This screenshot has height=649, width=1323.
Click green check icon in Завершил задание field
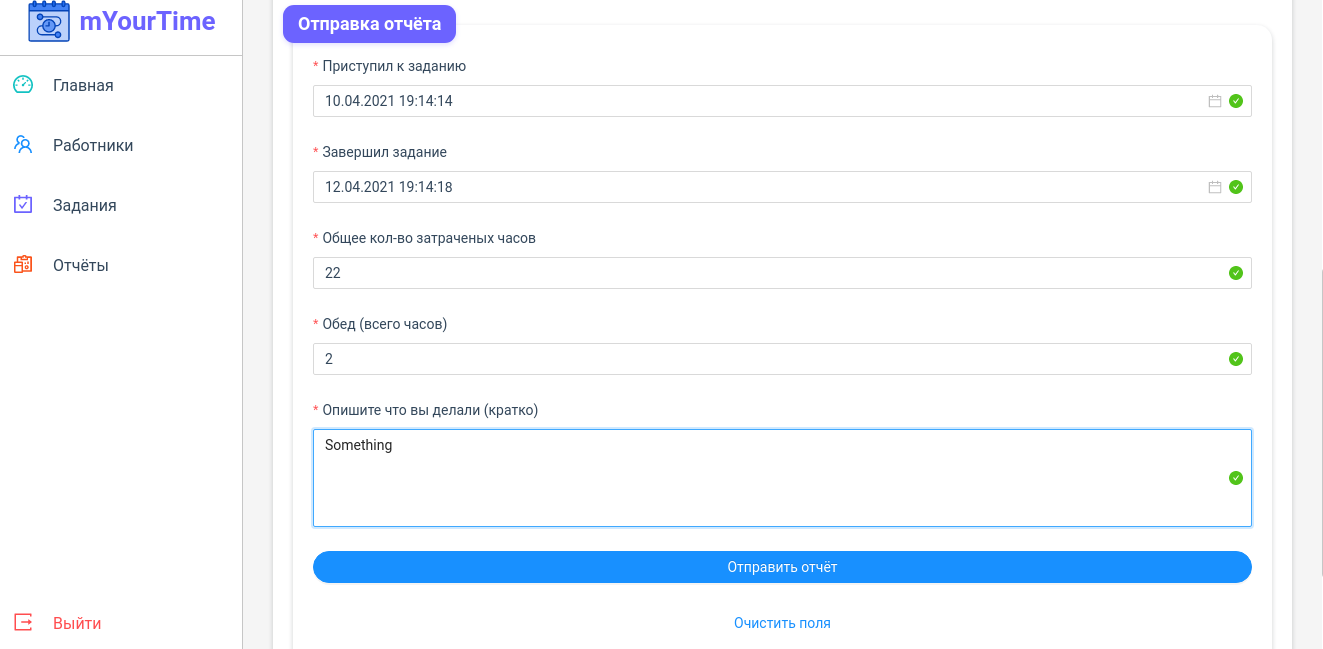tap(1236, 187)
